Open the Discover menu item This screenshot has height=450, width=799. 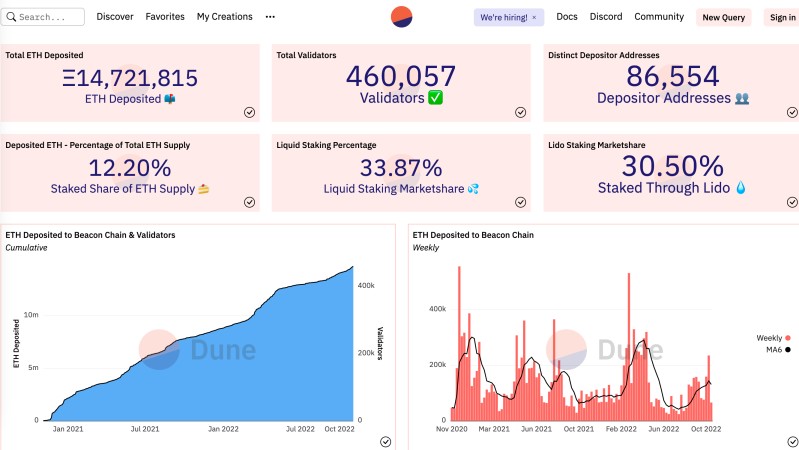115,17
